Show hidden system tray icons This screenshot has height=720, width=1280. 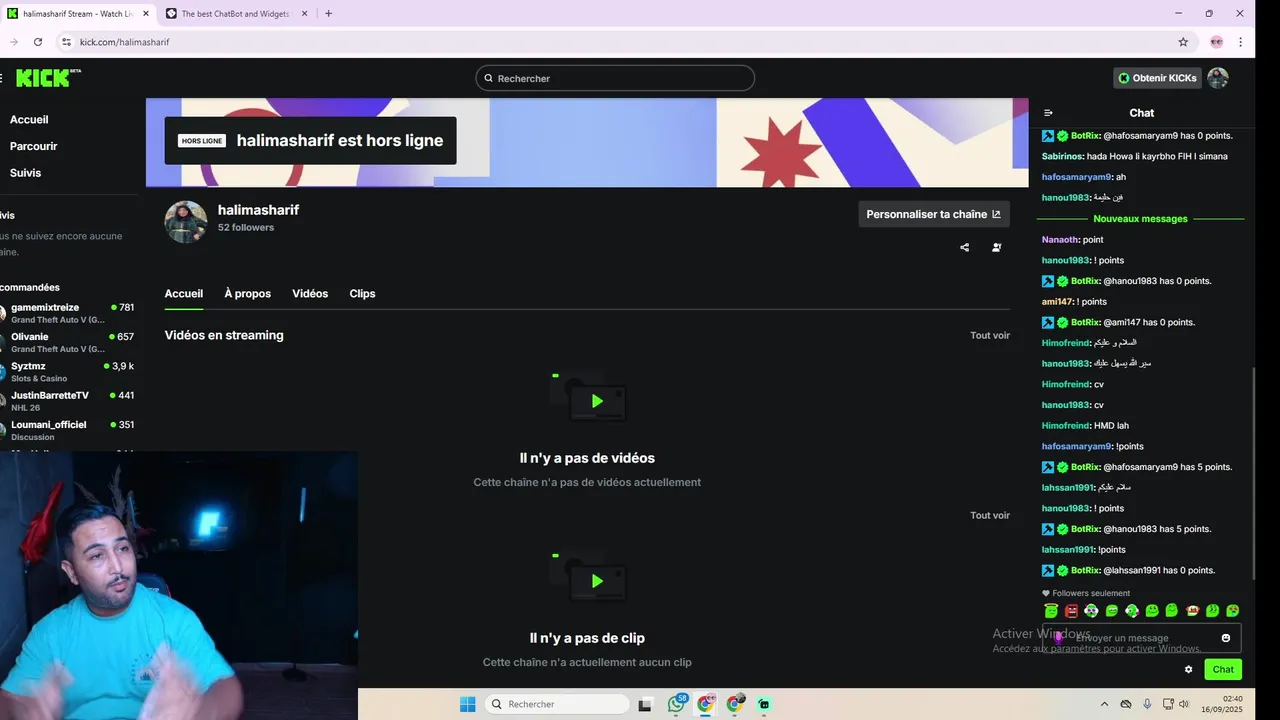tap(1104, 704)
